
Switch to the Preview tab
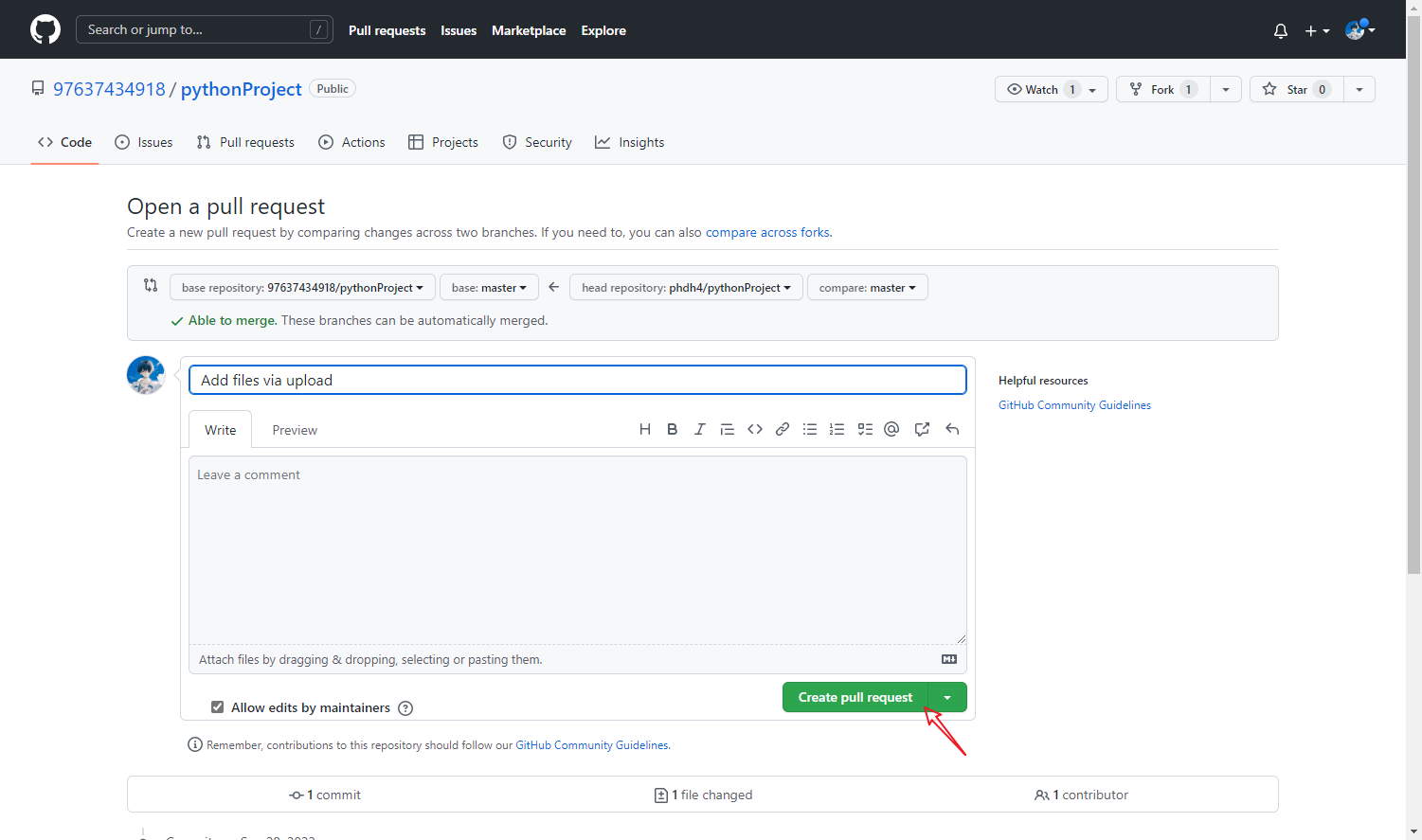pyautogui.click(x=295, y=430)
